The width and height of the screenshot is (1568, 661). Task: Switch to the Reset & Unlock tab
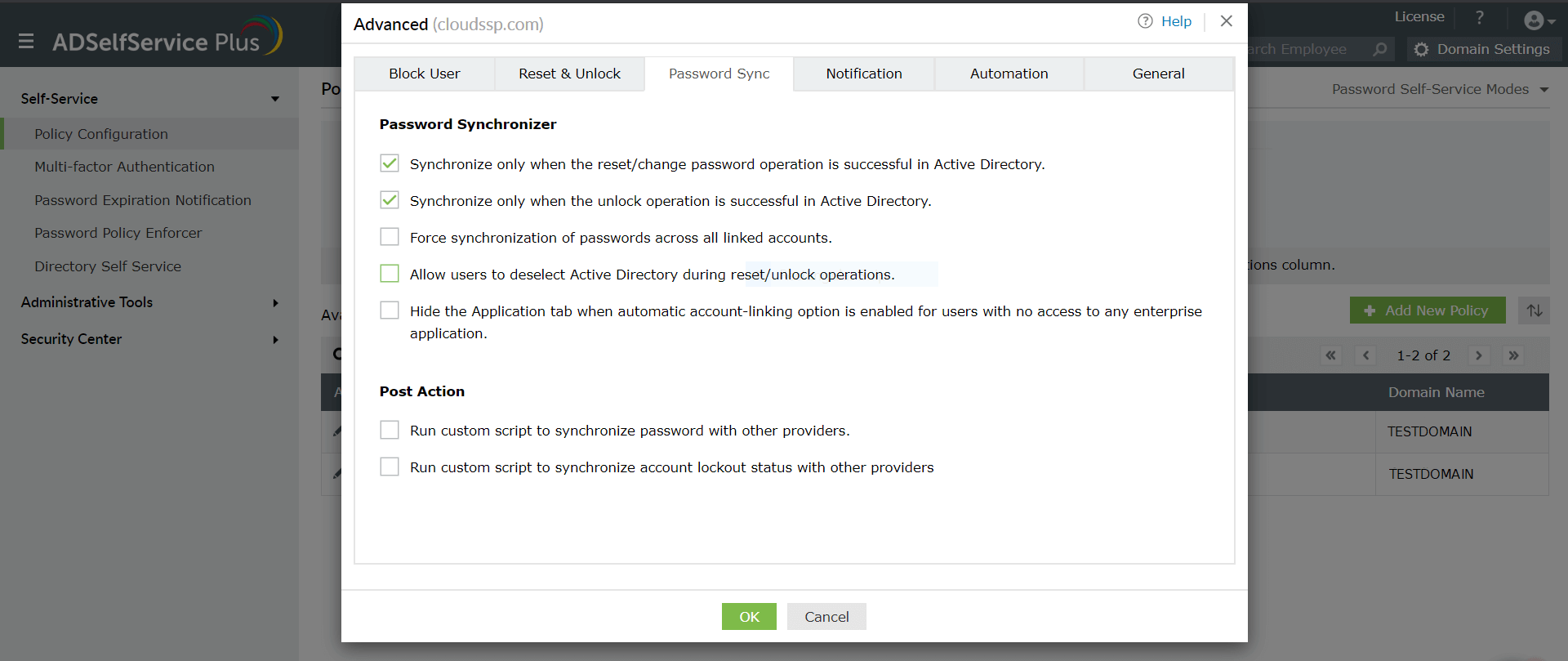coord(569,74)
